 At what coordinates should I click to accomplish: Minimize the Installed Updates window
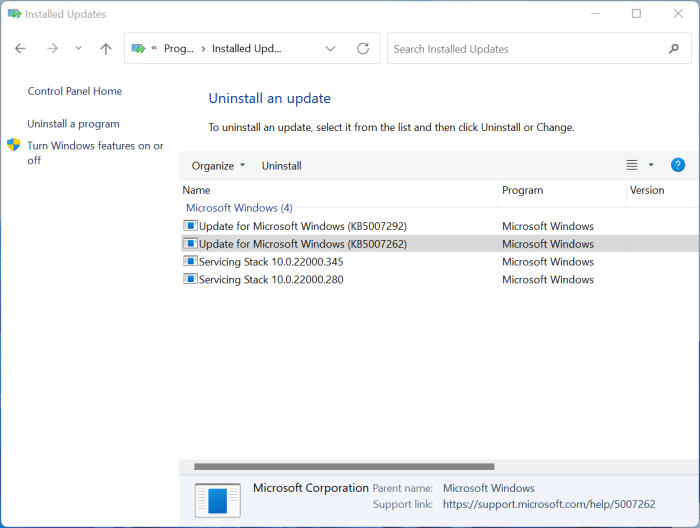595,14
